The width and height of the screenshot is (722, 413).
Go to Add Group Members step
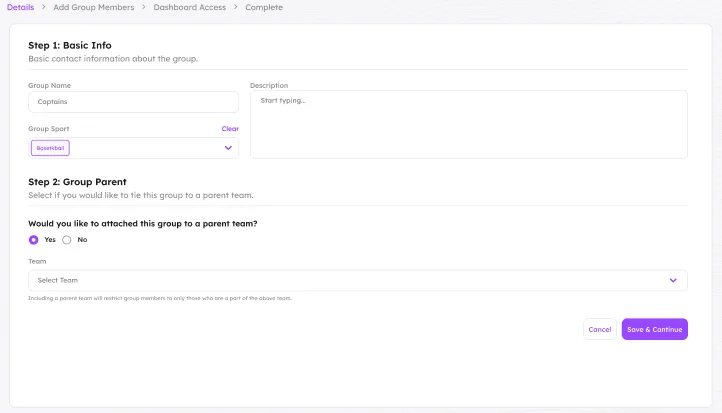click(x=93, y=7)
